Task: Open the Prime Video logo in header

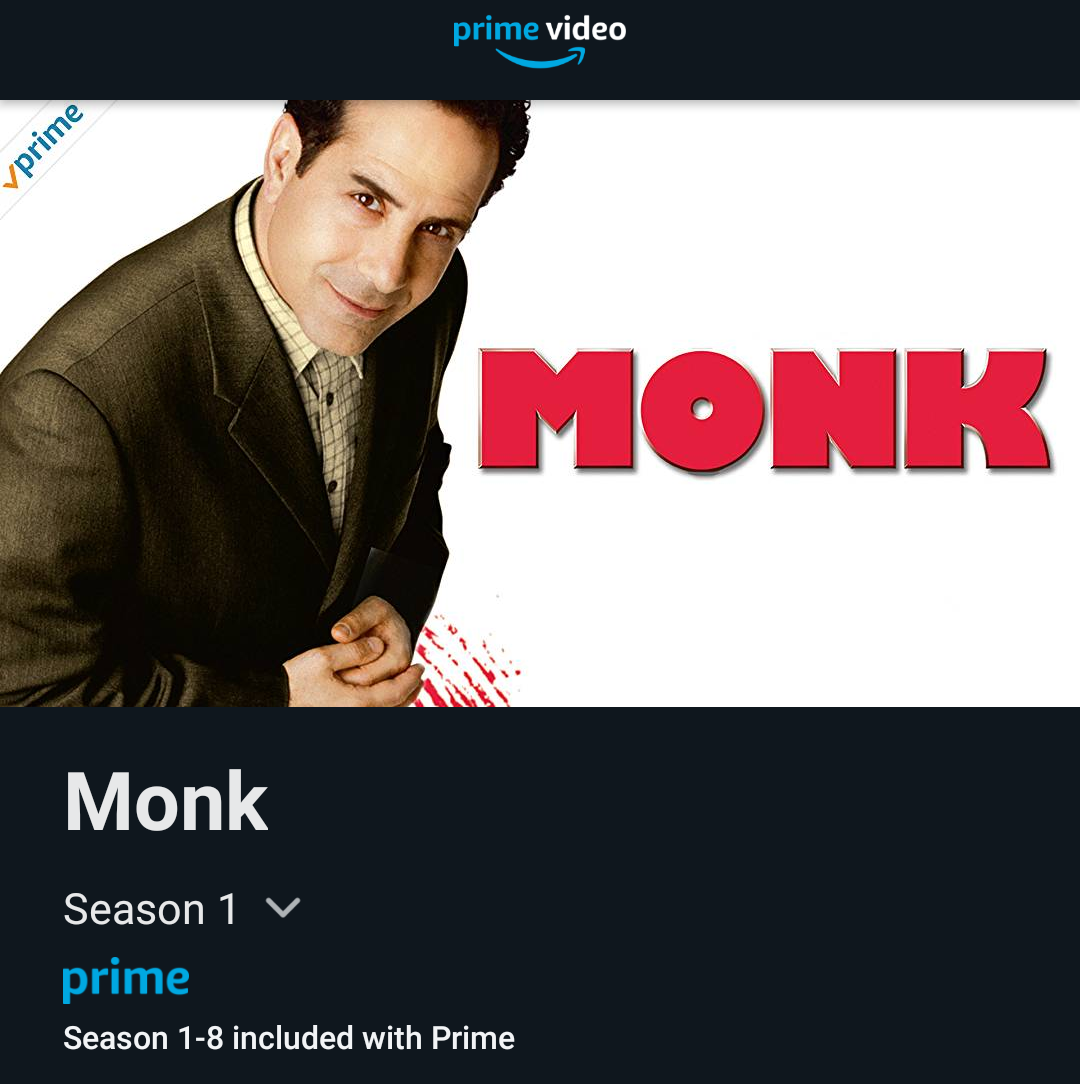Action: pos(539,41)
